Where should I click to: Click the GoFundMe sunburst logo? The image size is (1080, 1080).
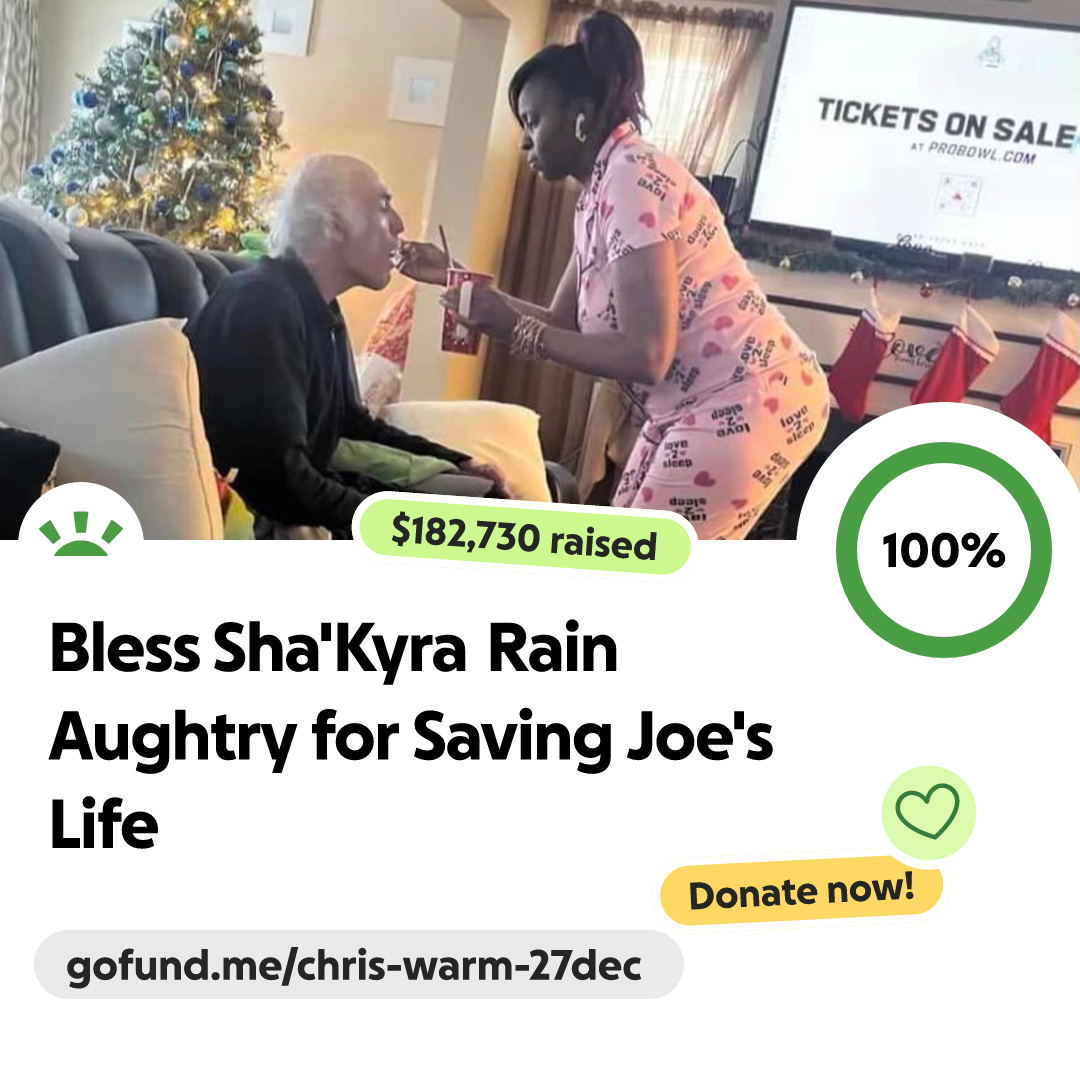[x=81, y=534]
